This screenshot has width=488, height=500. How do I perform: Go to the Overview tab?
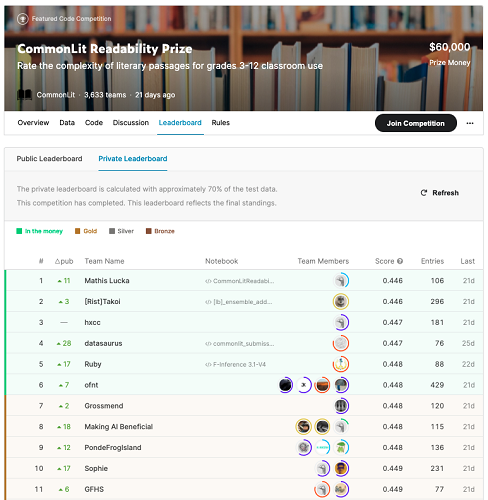point(33,123)
